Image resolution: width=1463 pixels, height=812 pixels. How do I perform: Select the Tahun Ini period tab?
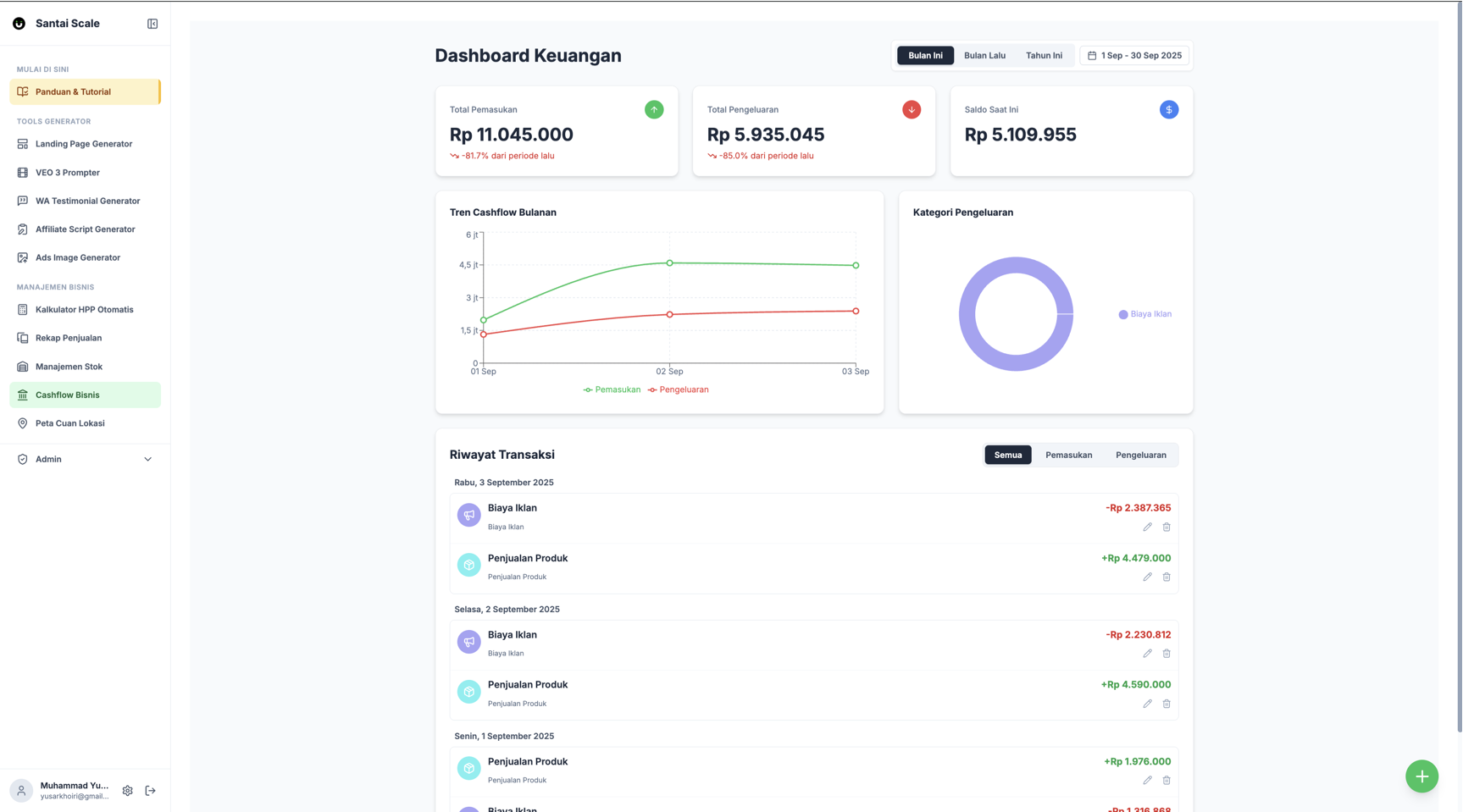pos(1044,56)
